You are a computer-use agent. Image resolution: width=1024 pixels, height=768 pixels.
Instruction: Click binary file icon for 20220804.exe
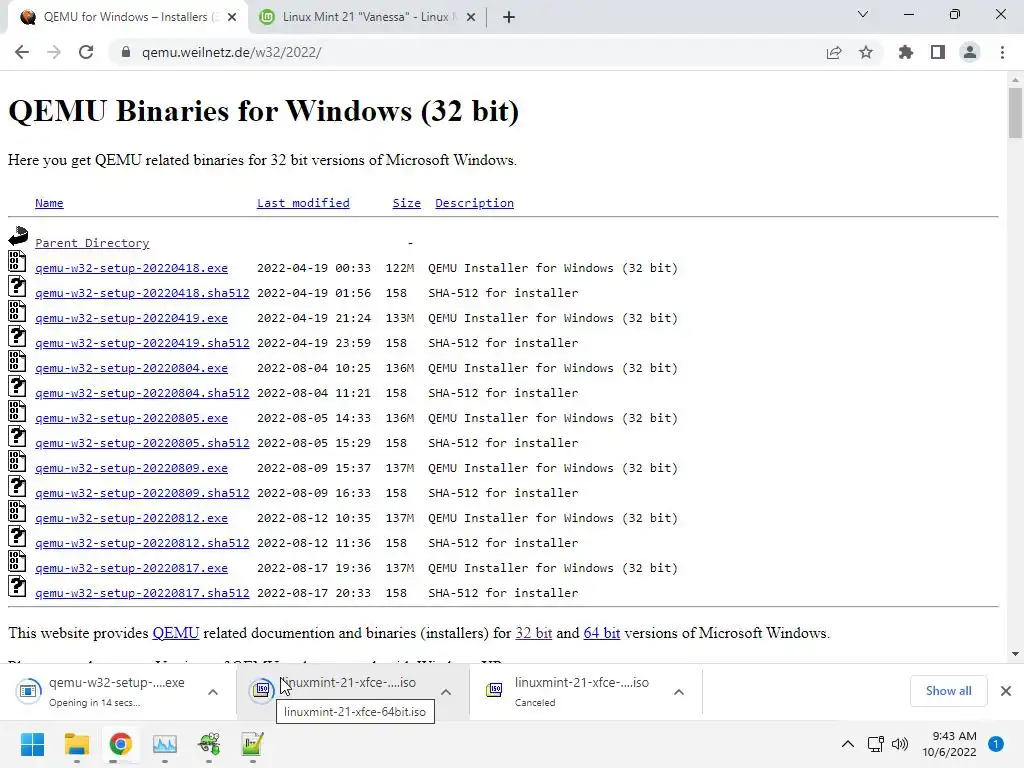pos(17,361)
